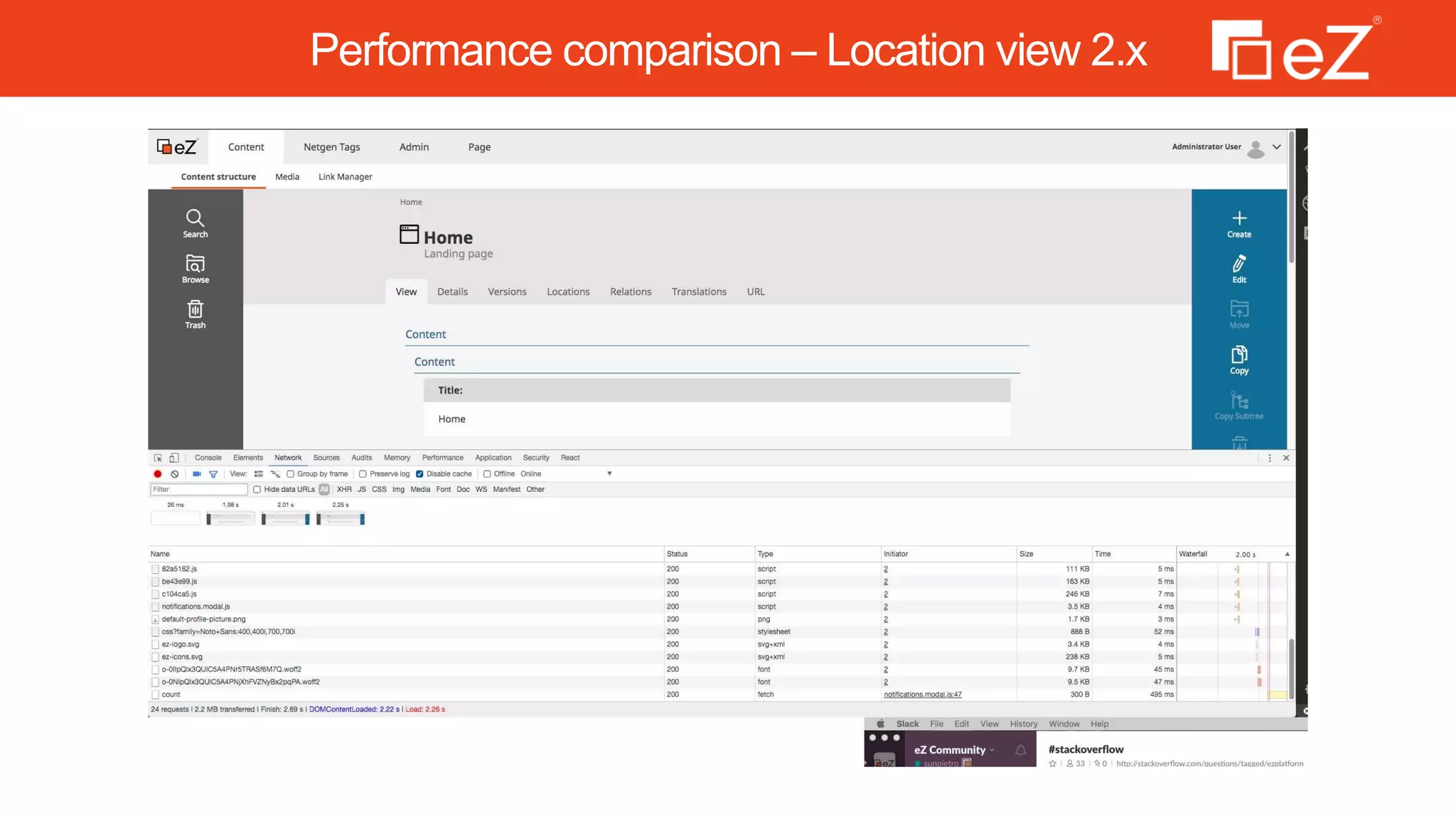Enable the Offline checkbox
Image resolution: width=1456 pixels, height=819 pixels.
pyautogui.click(x=487, y=474)
